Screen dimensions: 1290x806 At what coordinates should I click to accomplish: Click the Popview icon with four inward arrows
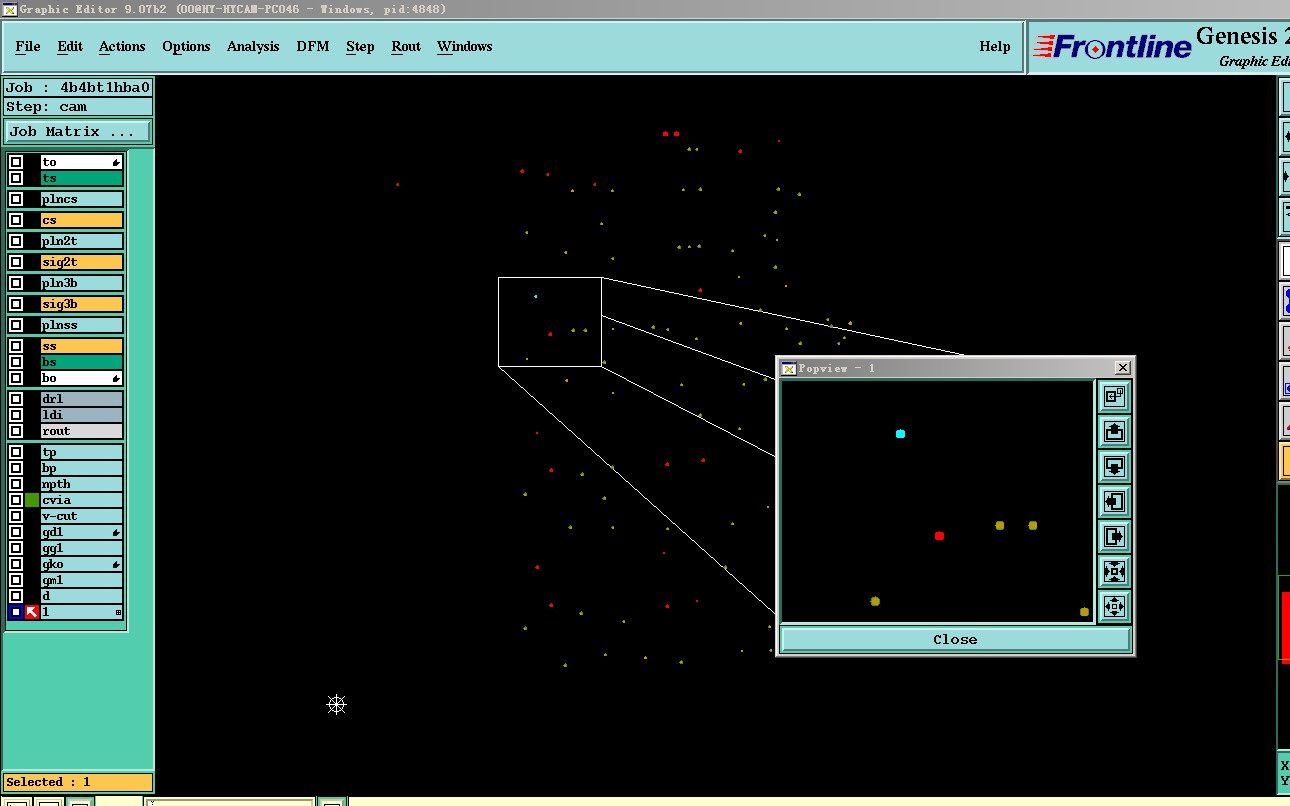1114,572
